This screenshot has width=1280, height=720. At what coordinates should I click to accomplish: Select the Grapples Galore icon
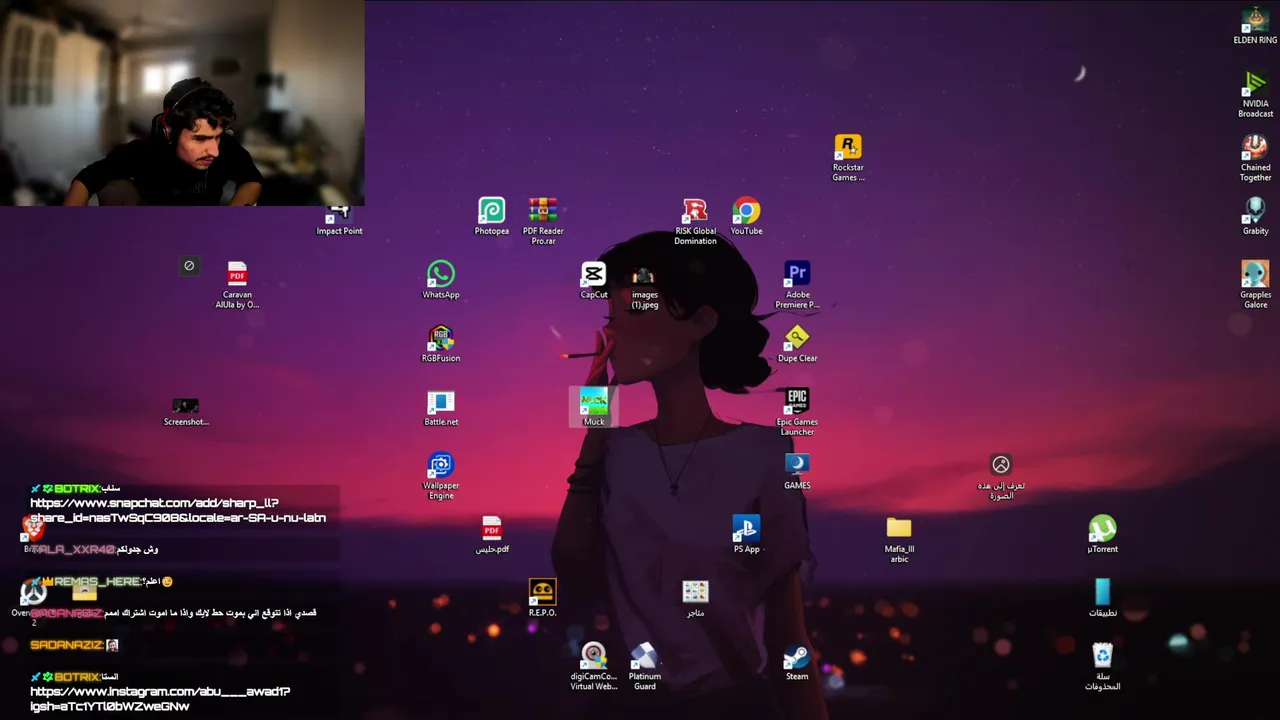(1255, 285)
